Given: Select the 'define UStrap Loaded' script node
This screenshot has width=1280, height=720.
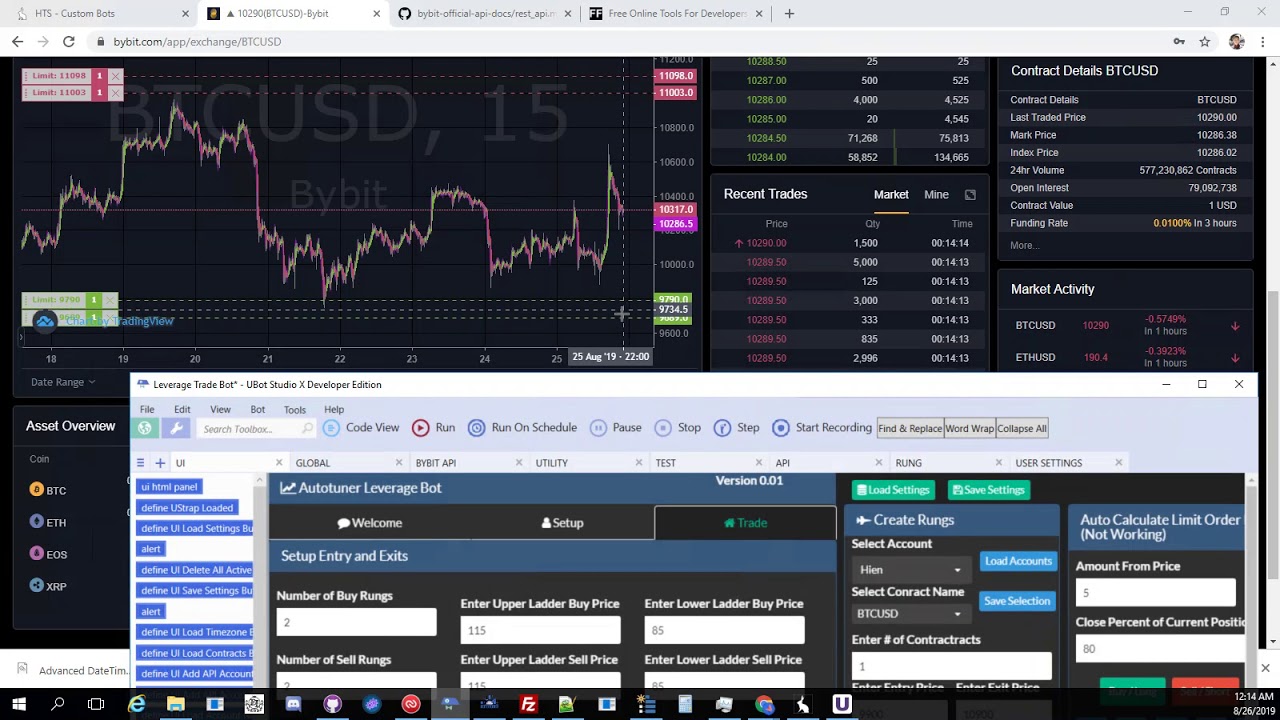Looking at the screenshot, I should (187, 507).
